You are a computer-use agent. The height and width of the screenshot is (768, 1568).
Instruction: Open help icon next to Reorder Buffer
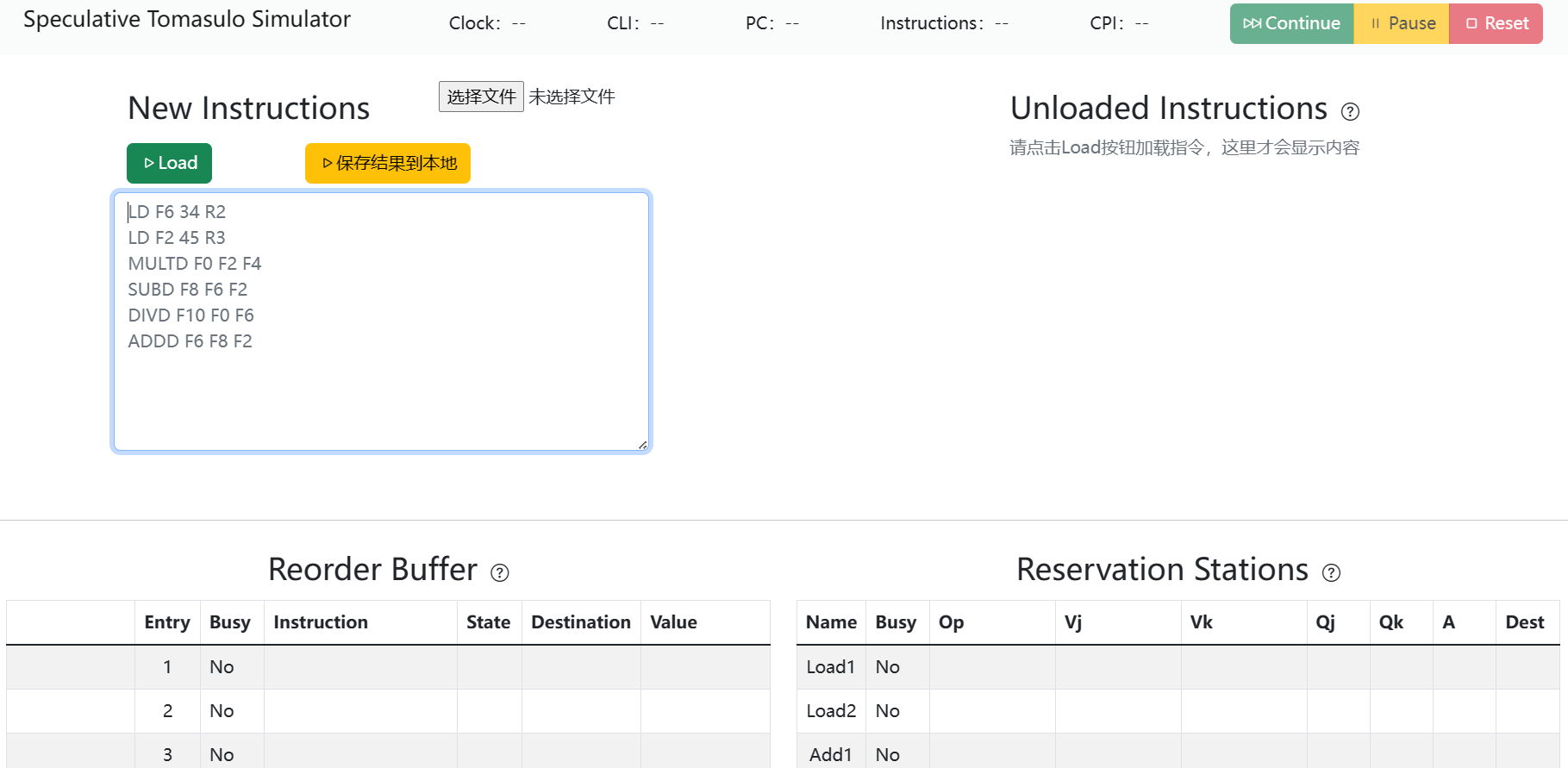coord(500,572)
